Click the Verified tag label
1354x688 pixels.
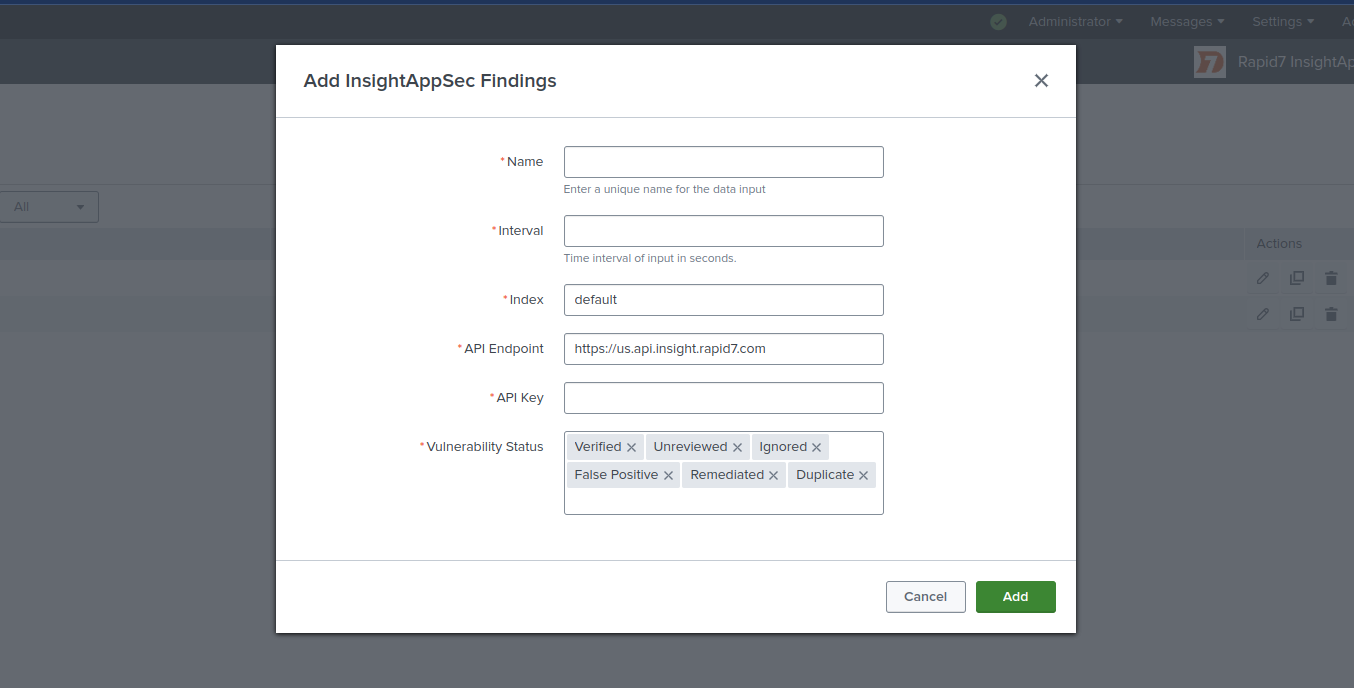click(598, 447)
